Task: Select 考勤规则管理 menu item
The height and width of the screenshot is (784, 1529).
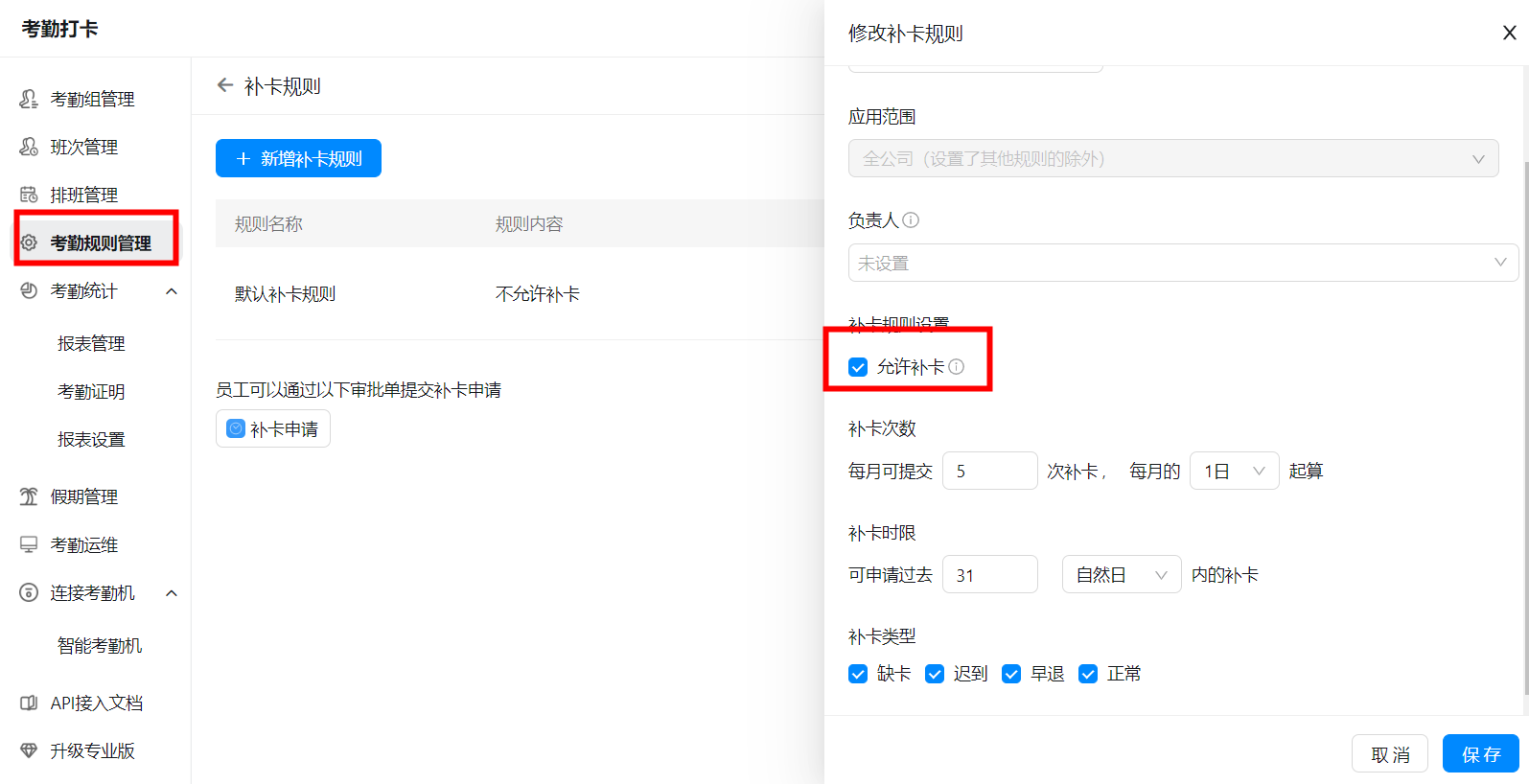Action: [95, 242]
